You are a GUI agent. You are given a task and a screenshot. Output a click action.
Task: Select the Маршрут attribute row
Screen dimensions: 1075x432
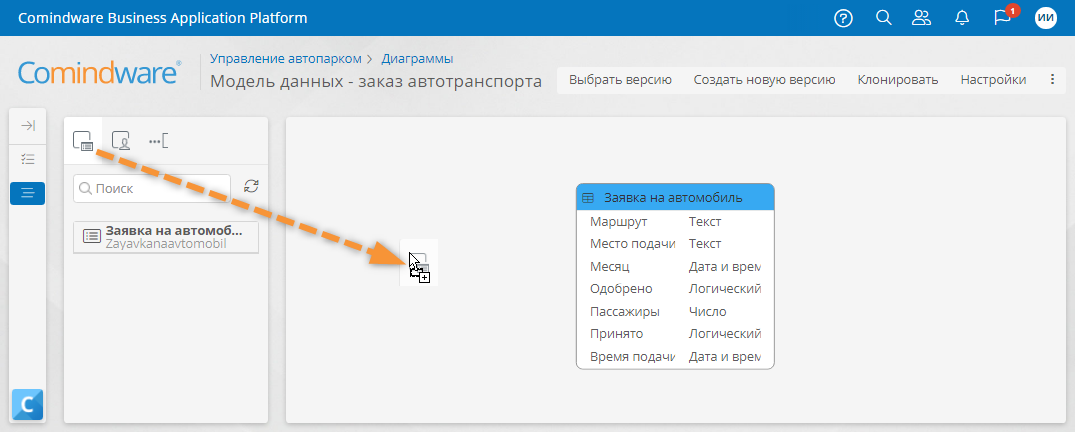675,221
